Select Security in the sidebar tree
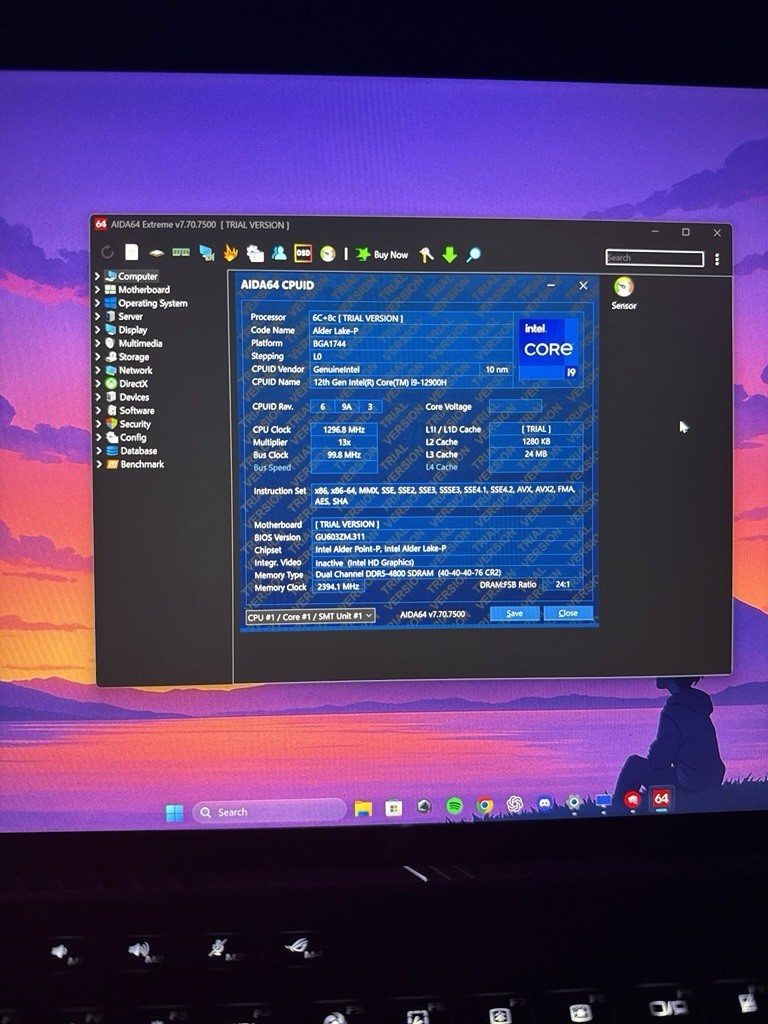The height and width of the screenshot is (1024, 768). click(135, 424)
